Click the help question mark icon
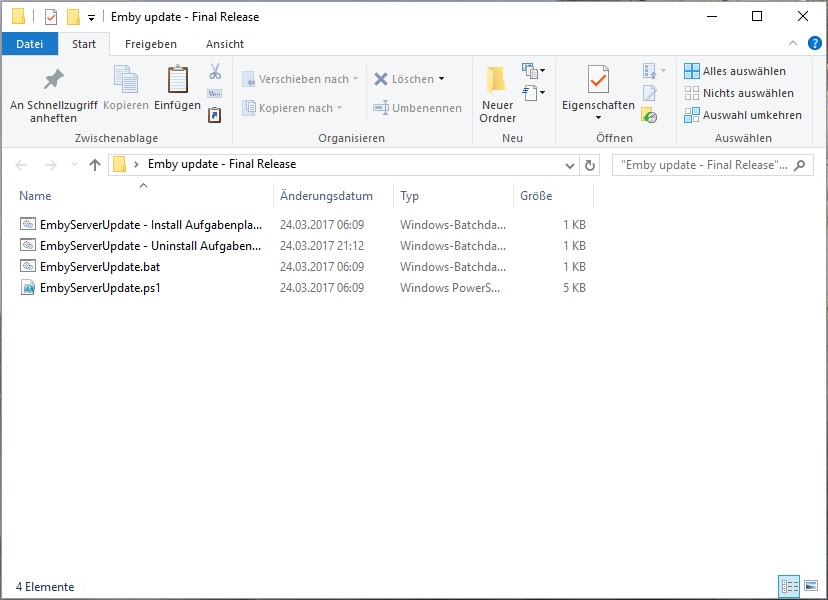Viewport: 828px width, 600px height. pyautogui.click(x=814, y=43)
